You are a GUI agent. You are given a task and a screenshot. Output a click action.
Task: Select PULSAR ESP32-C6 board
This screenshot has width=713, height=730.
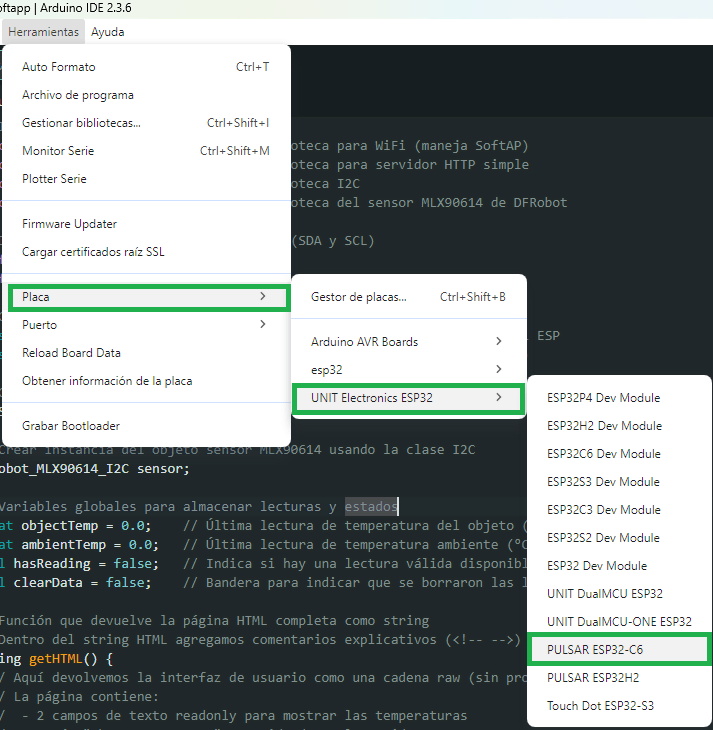pos(619,649)
